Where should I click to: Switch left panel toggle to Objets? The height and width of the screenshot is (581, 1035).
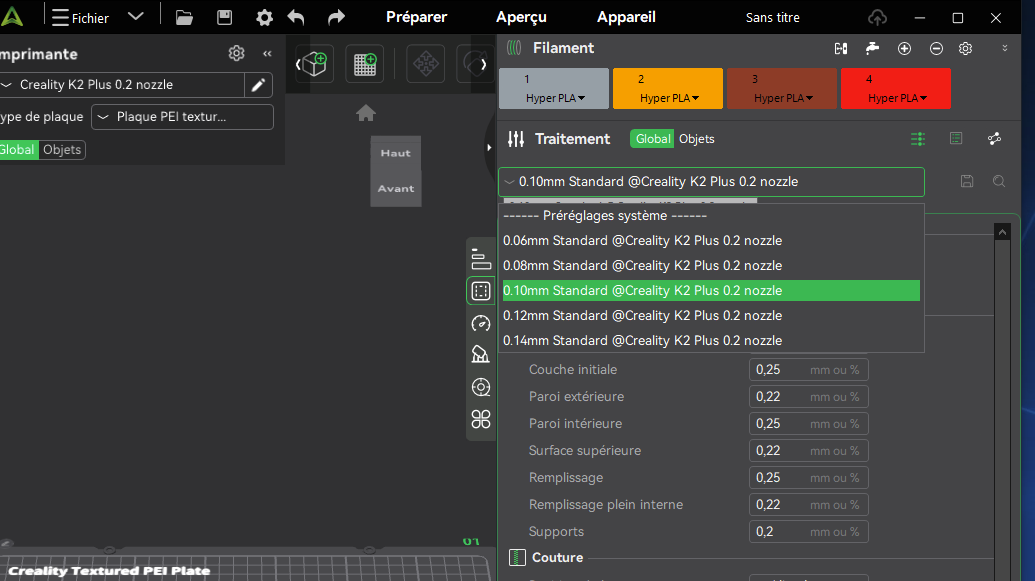tap(62, 150)
